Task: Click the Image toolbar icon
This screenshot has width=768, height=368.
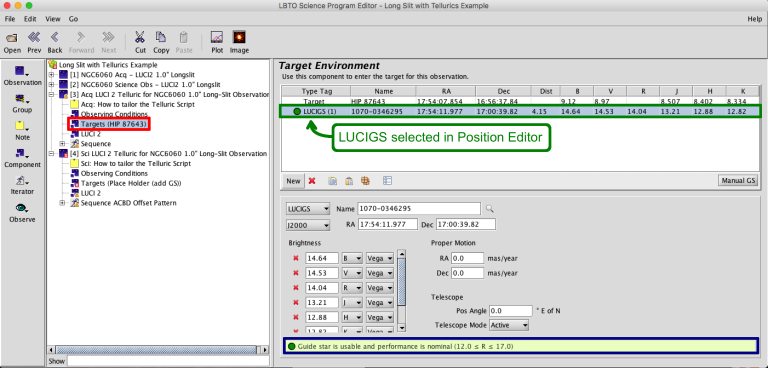Action: [x=239, y=38]
